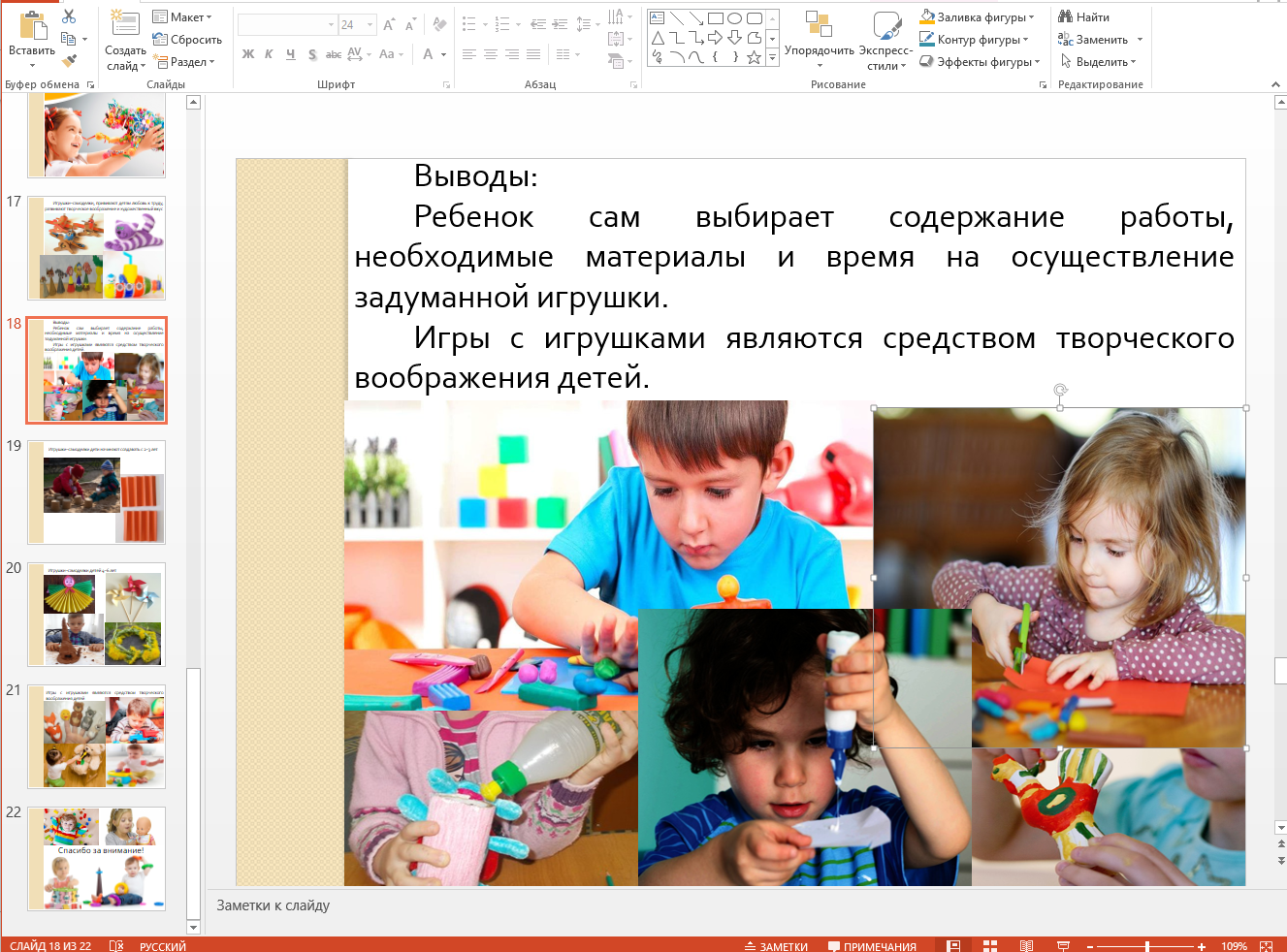Expand the shapes gallery More arrow

click(x=772, y=58)
